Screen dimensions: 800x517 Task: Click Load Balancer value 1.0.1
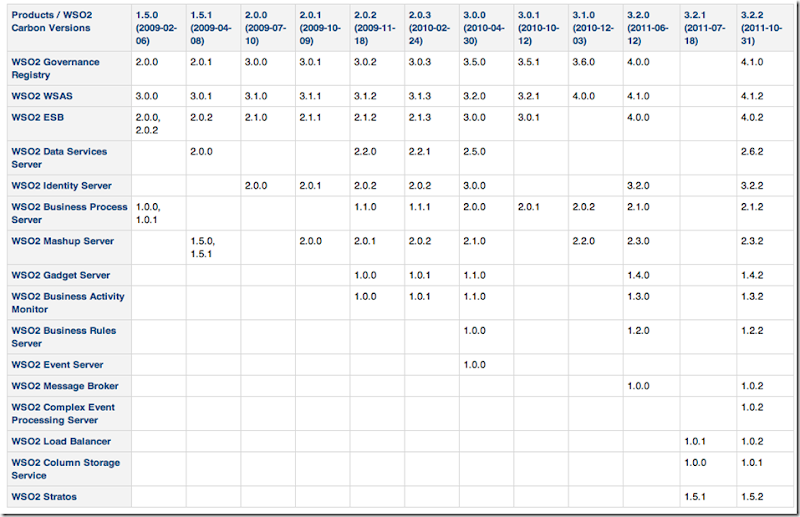[x=695, y=441]
